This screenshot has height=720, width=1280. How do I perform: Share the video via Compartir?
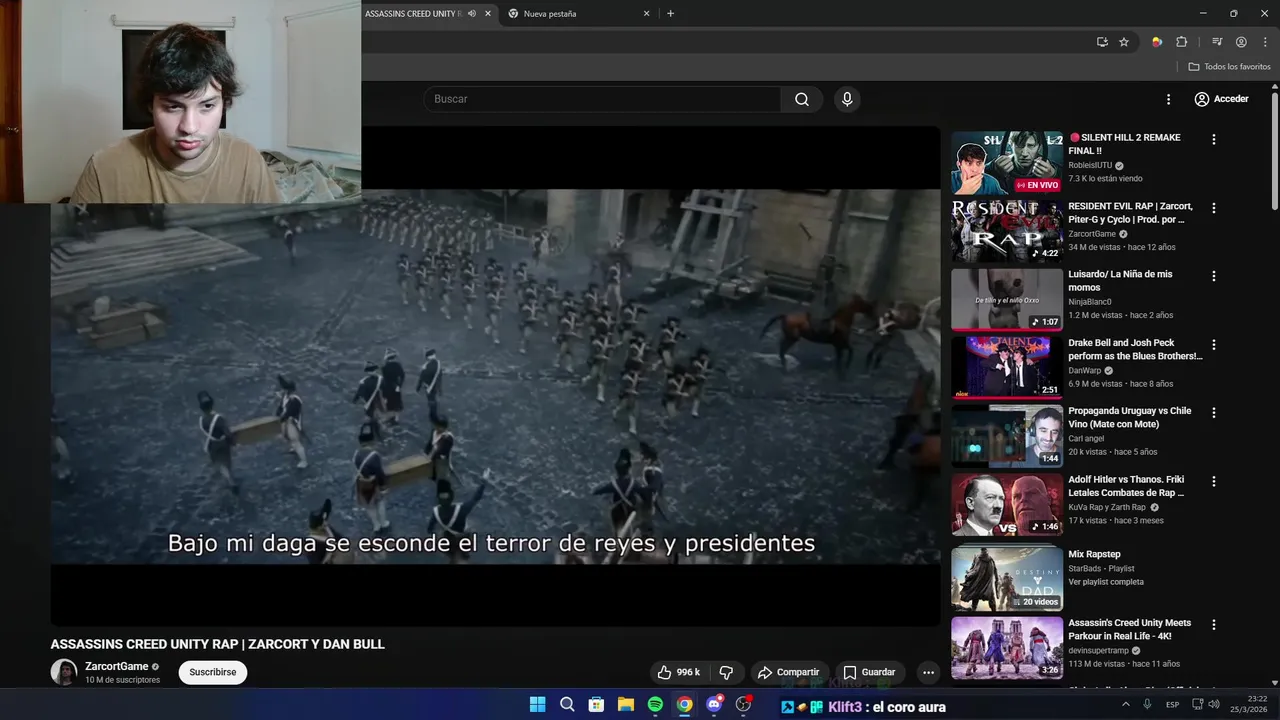point(788,672)
